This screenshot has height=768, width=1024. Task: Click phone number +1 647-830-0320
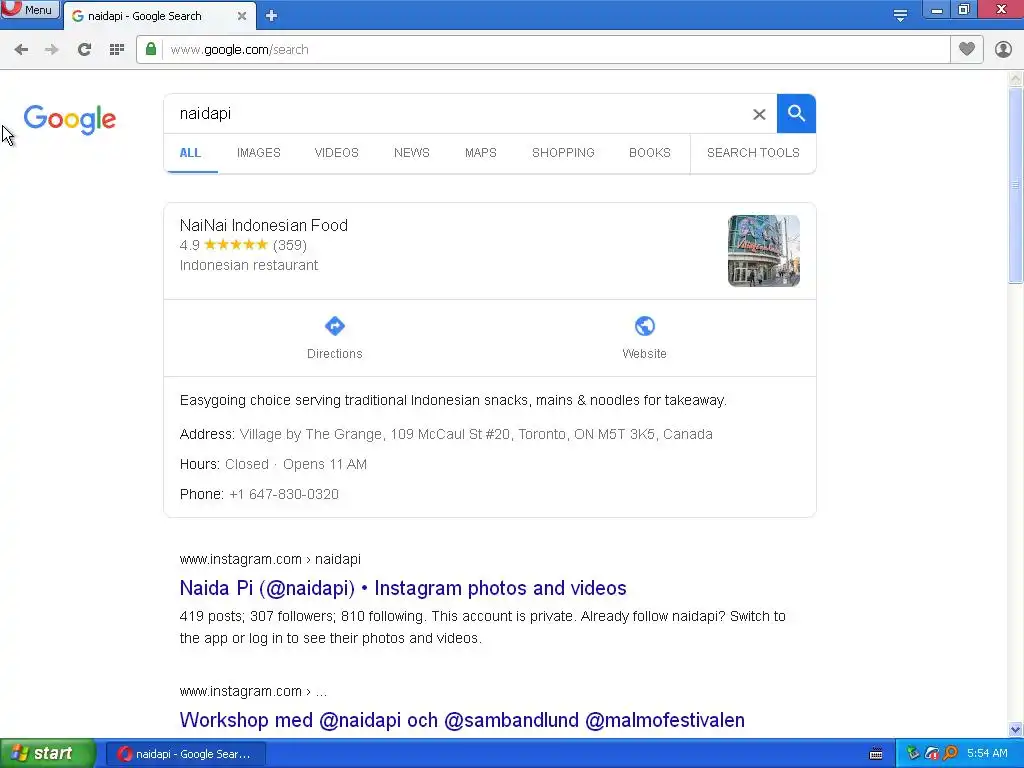pos(284,494)
